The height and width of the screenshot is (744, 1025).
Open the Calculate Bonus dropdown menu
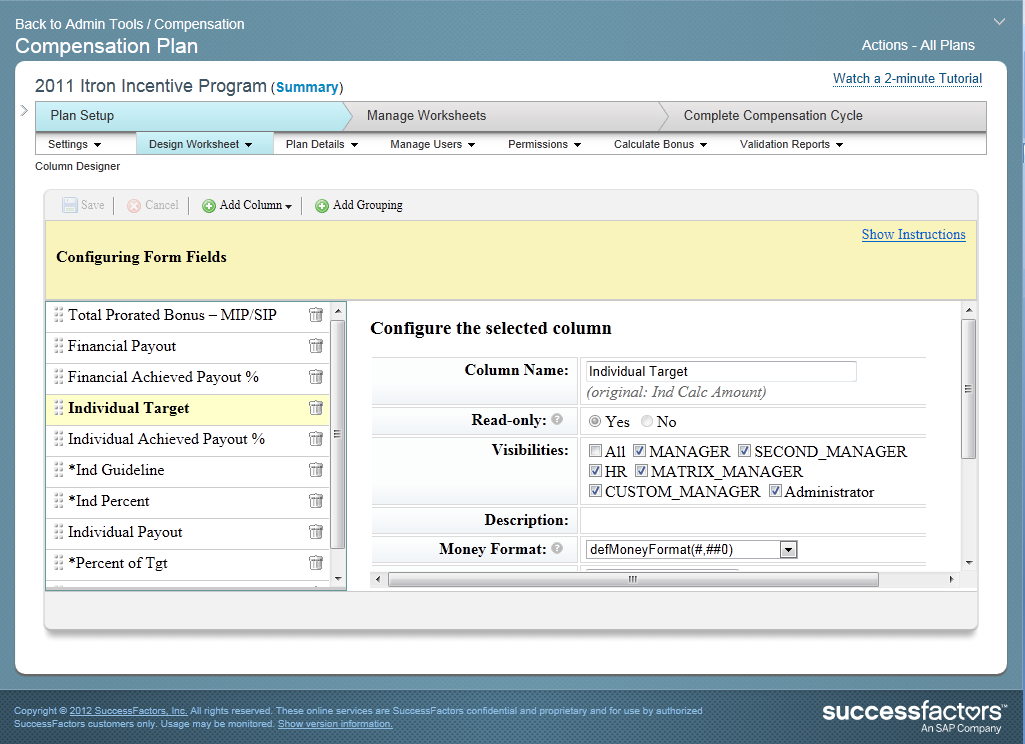(660, 144)
